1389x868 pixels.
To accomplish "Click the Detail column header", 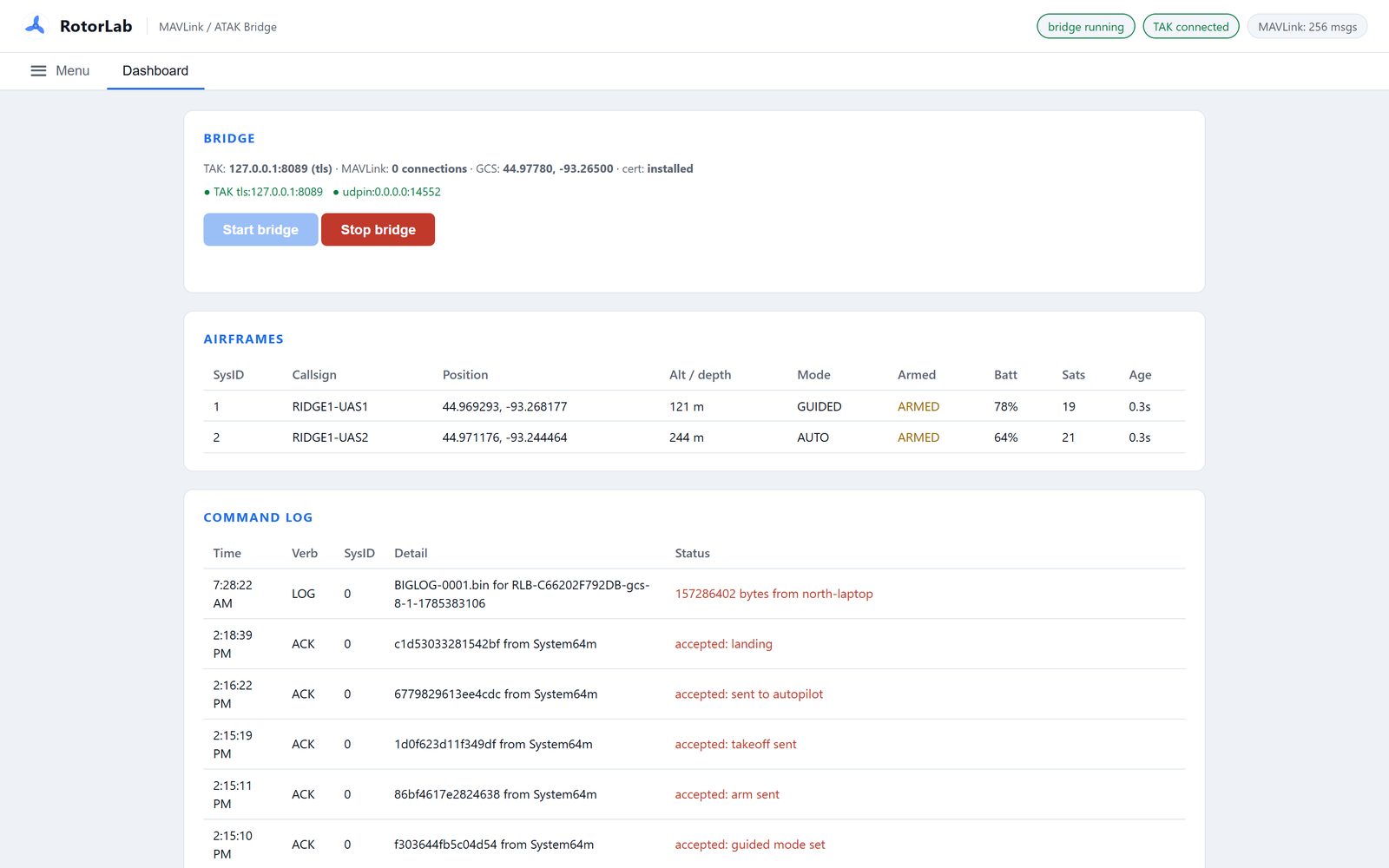I will (x=411, y=553).
